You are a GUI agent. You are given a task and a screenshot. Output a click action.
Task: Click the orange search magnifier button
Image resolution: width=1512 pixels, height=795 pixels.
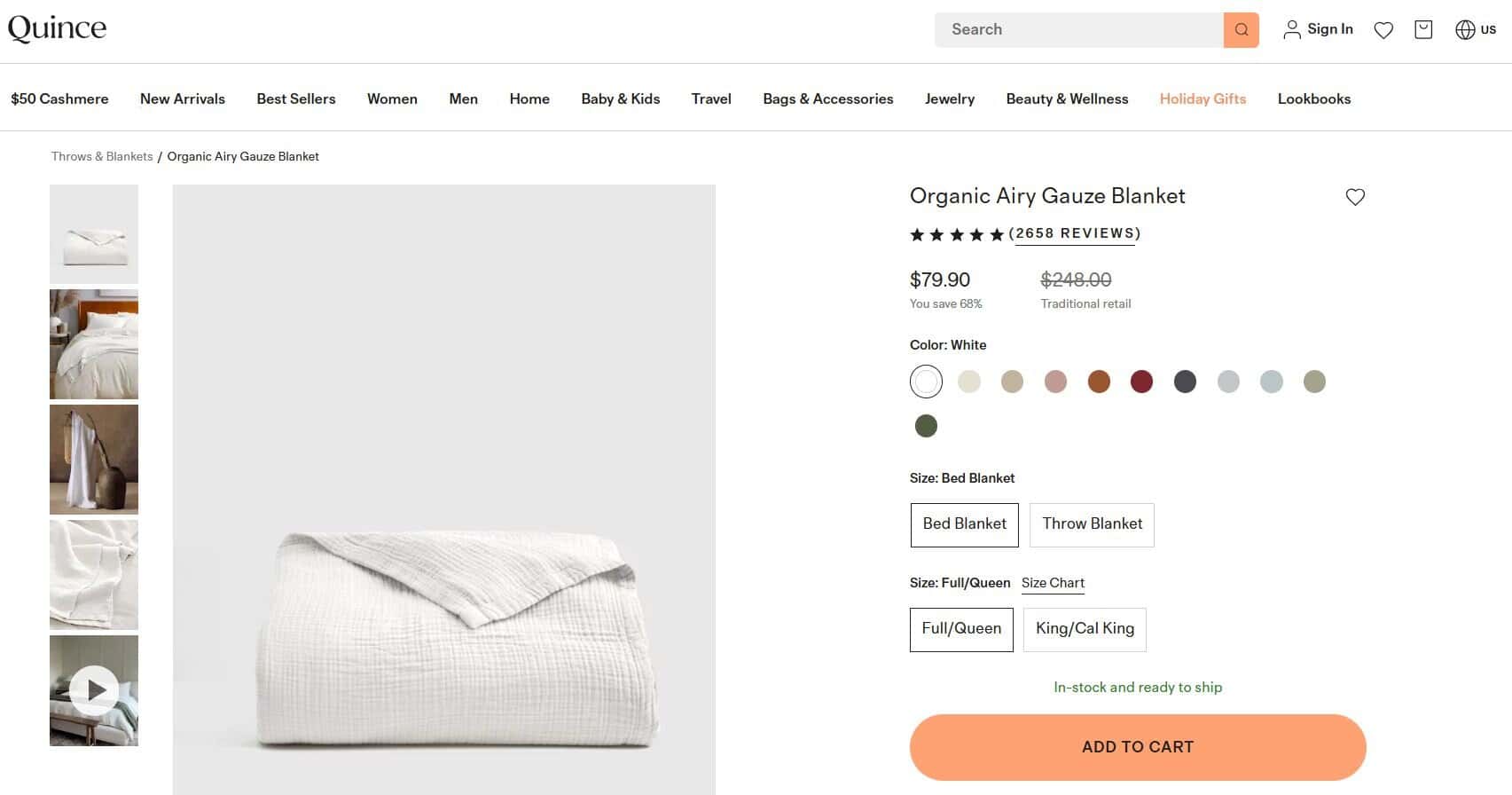click(1241, 30)
